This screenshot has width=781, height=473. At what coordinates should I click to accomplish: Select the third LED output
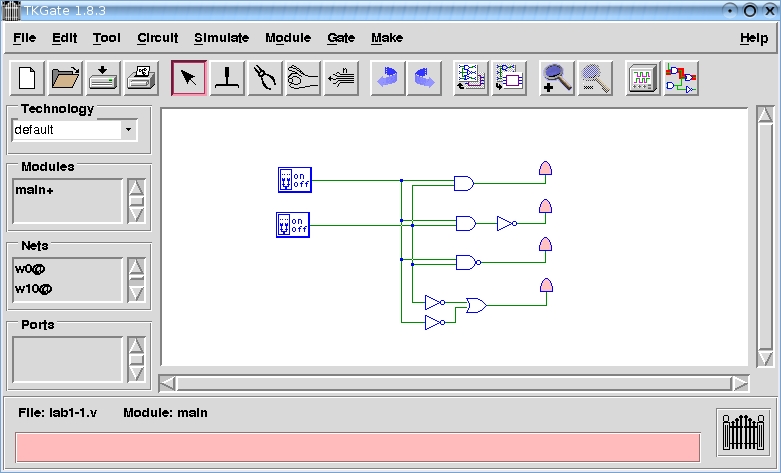click(x=545, y=244)
